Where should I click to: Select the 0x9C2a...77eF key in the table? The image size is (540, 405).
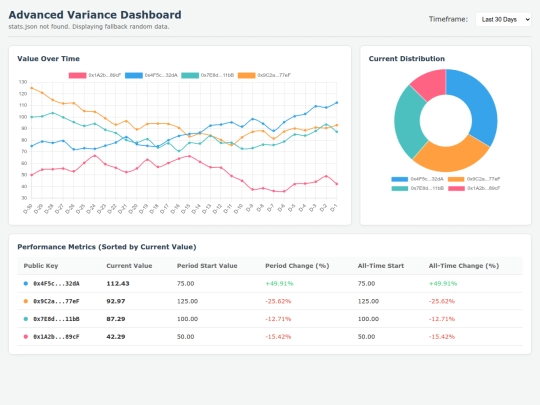point(56,301)
